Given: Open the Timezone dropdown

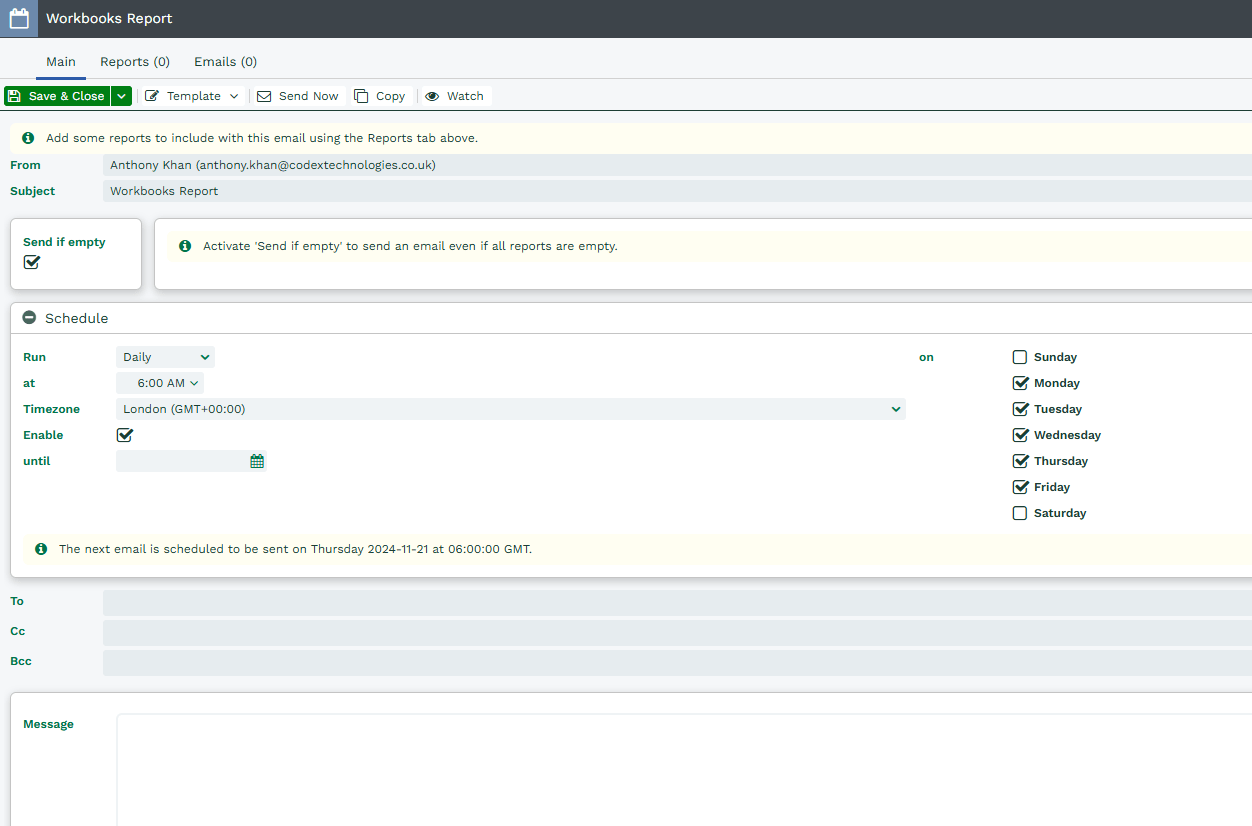Looking at the screenshot, I should [x=511, y=409].
